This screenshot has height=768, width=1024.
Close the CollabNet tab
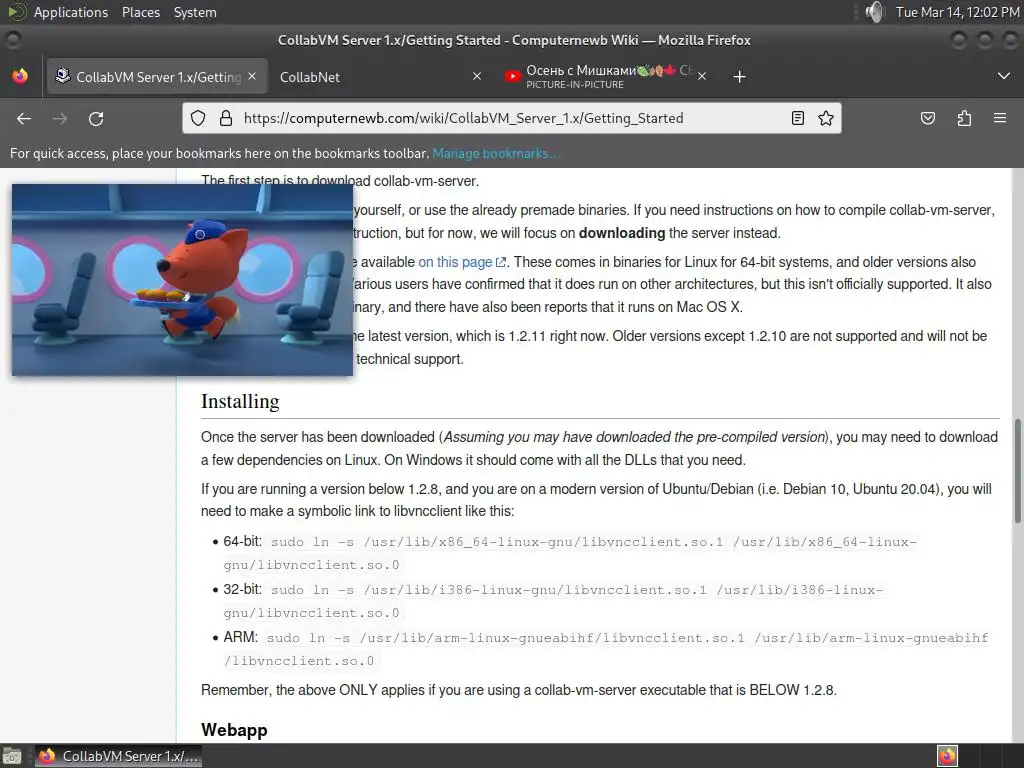point(477,76)
